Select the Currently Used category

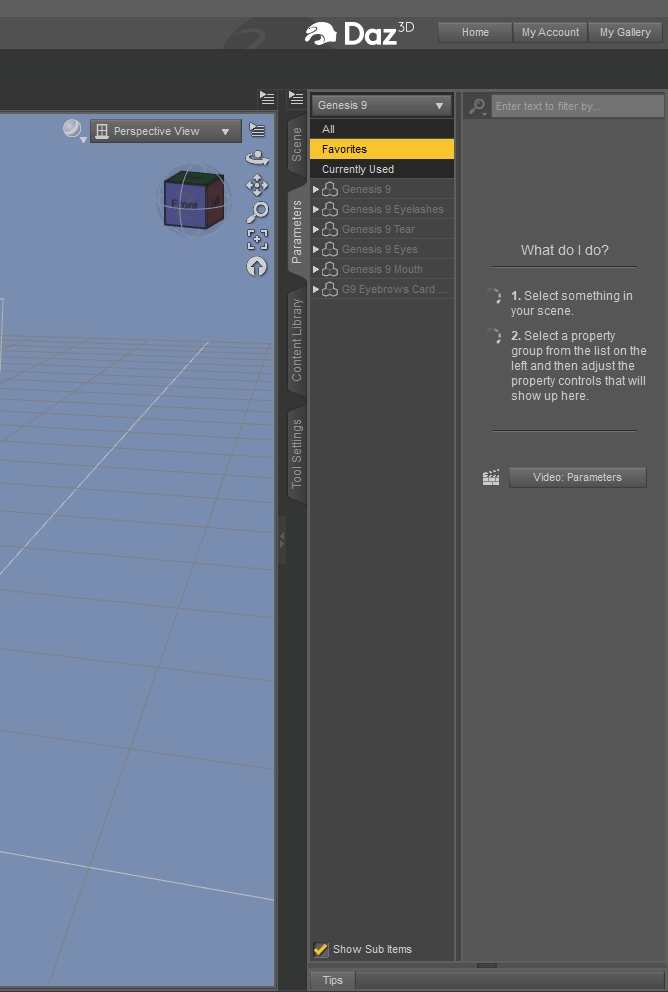coord(381,170)
